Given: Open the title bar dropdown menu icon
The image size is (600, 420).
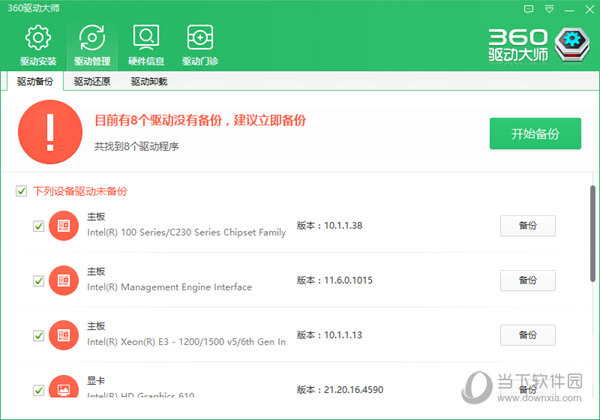Looking at the screenshot, I should tap(549, 9).
